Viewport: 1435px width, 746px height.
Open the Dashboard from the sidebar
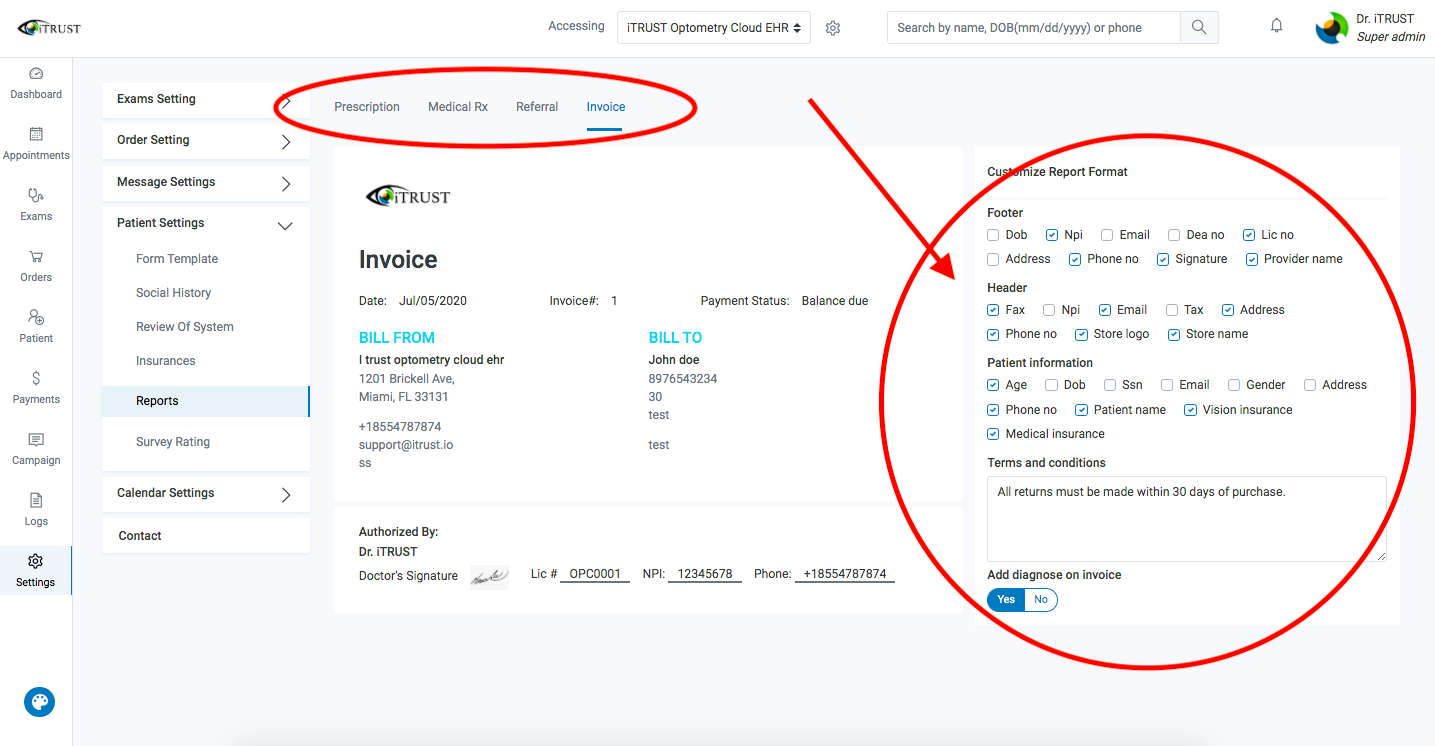click(x=36, y=84)
